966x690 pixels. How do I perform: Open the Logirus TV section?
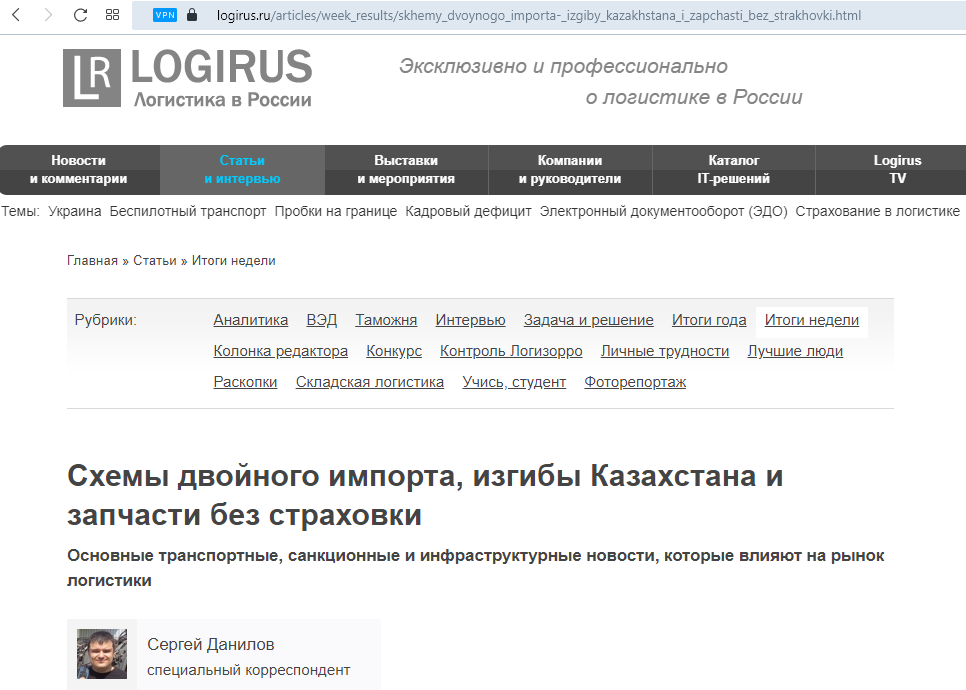click(897, 170)
